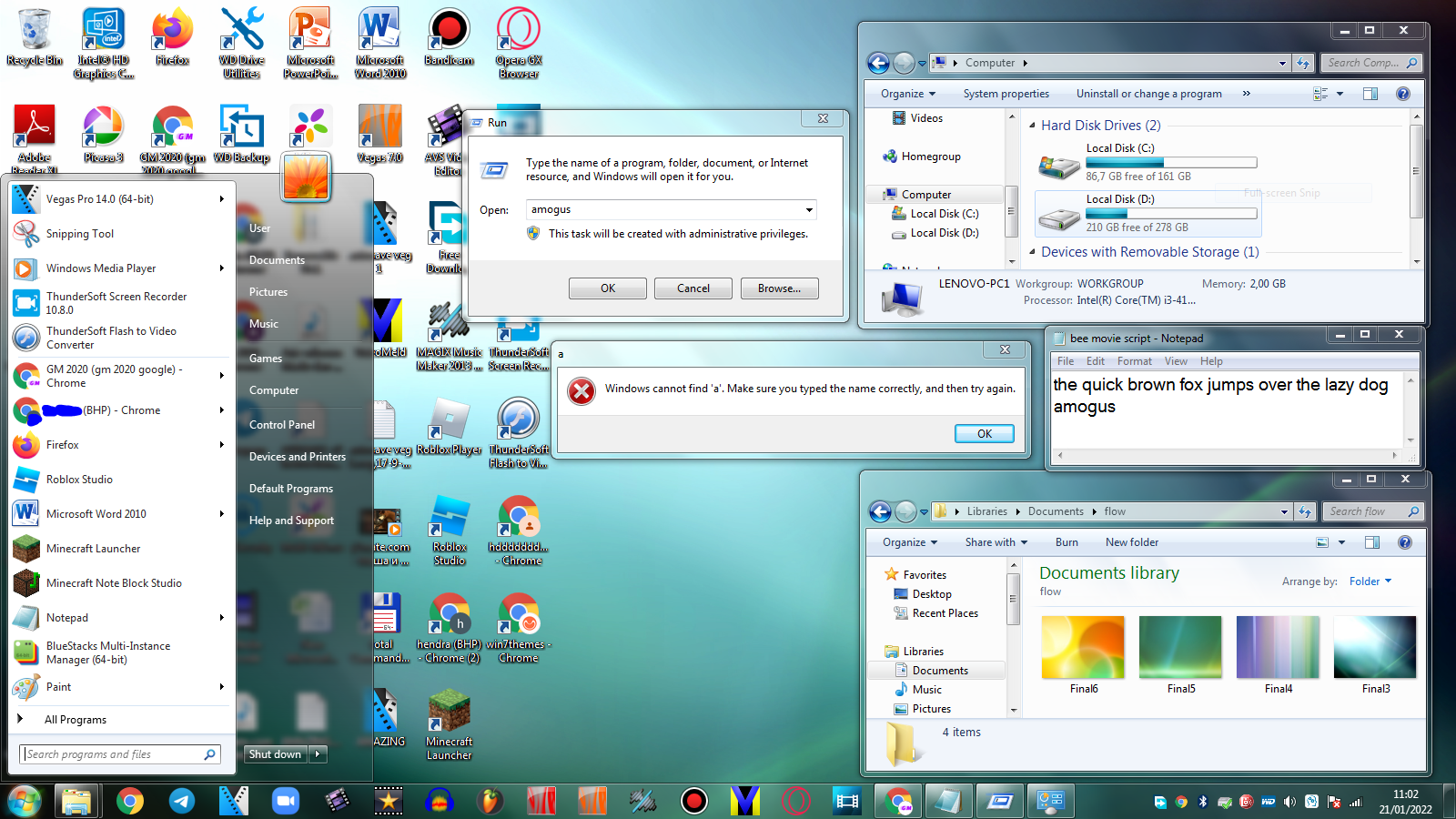
Task: Click Search flow field
Action: pos(1373,511)
